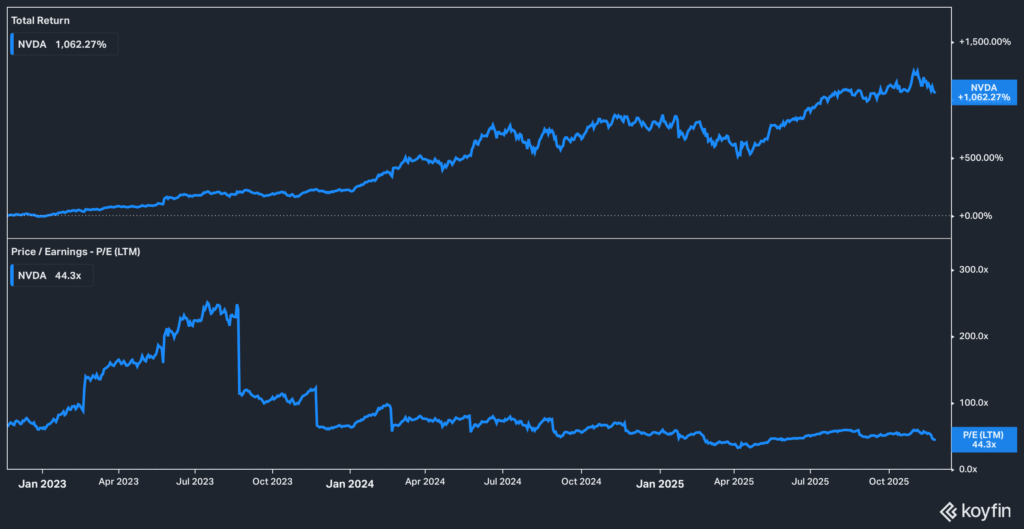Screen dimensions: 1024x529
Task: Click the Price / Earnings - P/E (LTM) title
Action: pos(76,251)
